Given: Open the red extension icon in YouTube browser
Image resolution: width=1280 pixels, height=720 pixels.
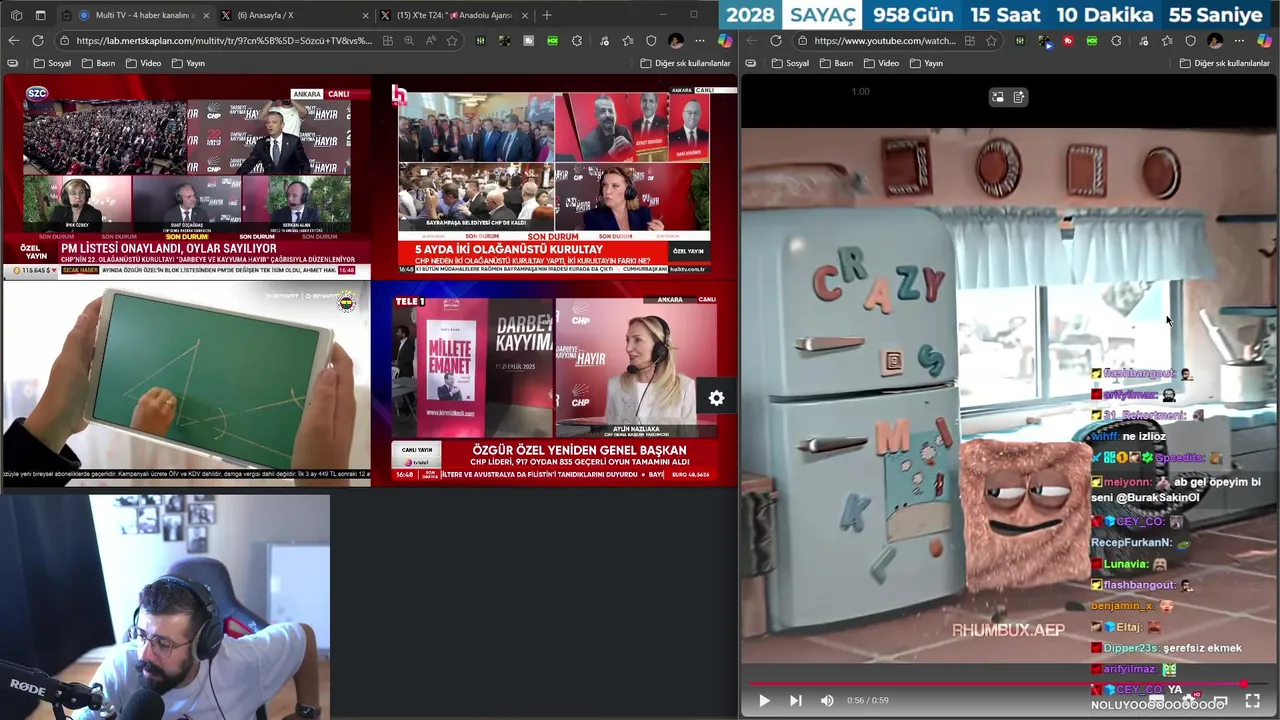Looking at the screenshot, I should [1068, 41].
